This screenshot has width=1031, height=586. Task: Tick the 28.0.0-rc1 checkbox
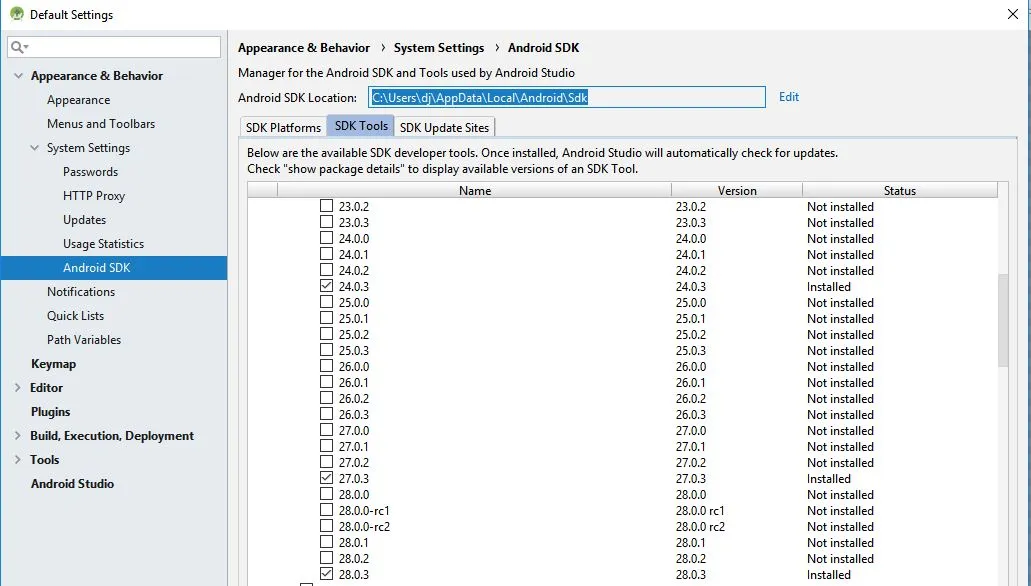coord(326,510)
